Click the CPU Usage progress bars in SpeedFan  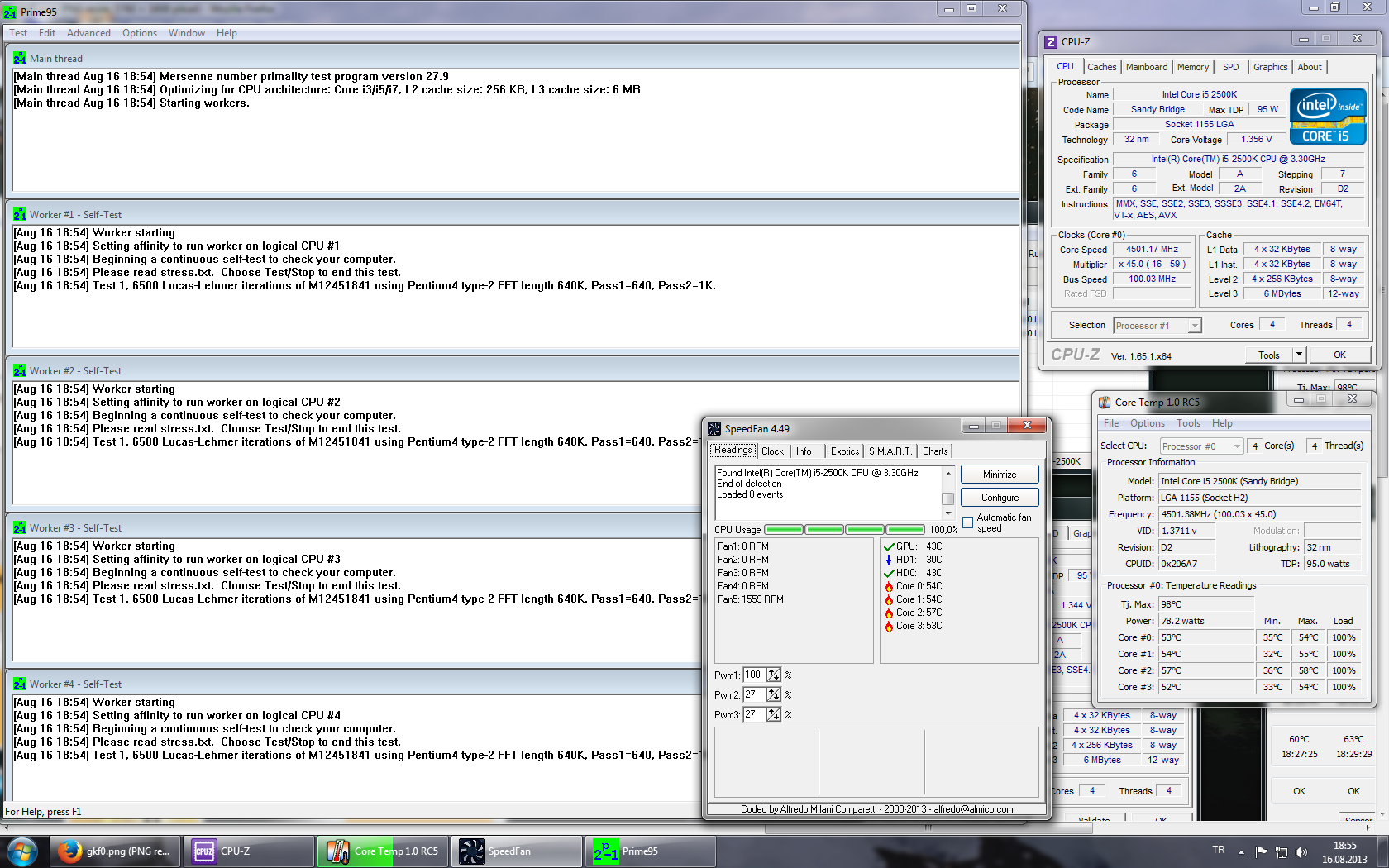point(844,530)
